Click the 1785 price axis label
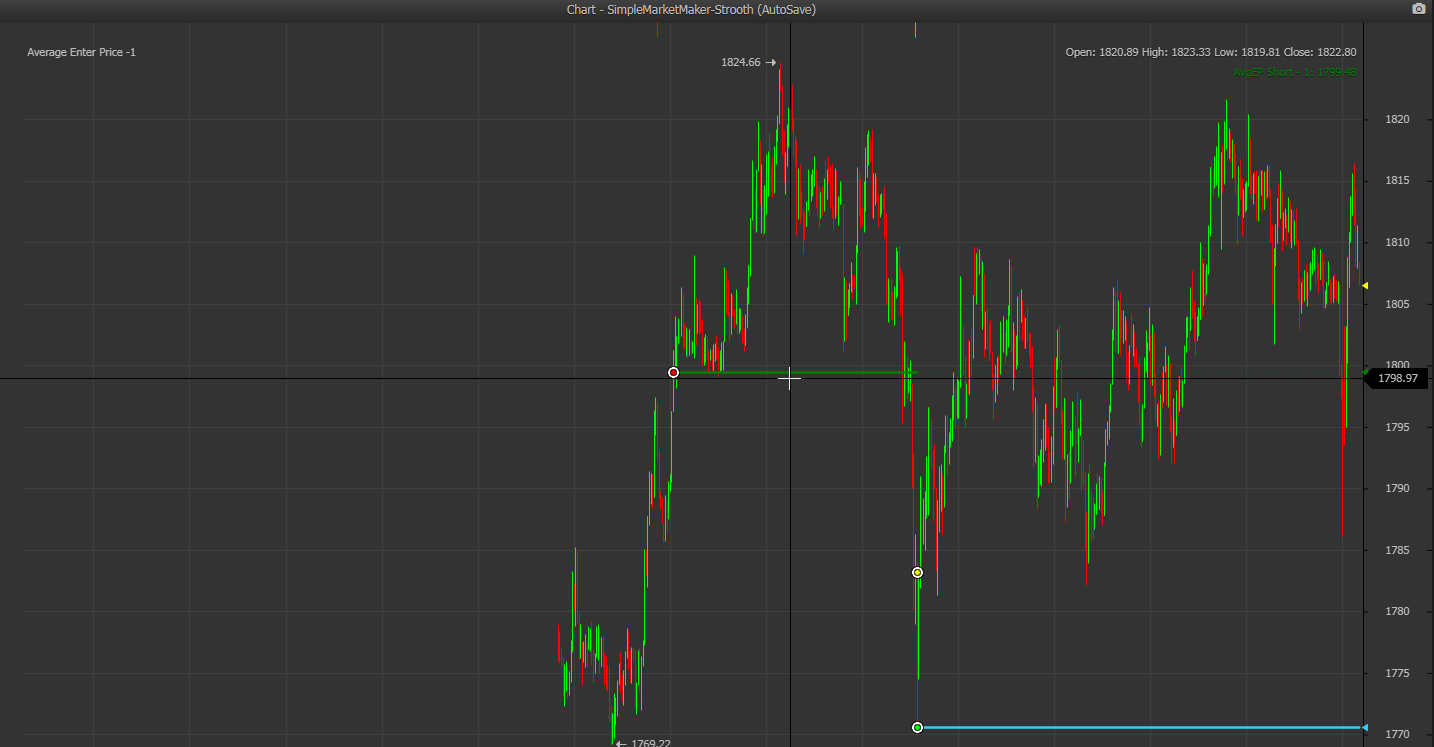The image size is (1434, 747). (x=1396, y=550)
